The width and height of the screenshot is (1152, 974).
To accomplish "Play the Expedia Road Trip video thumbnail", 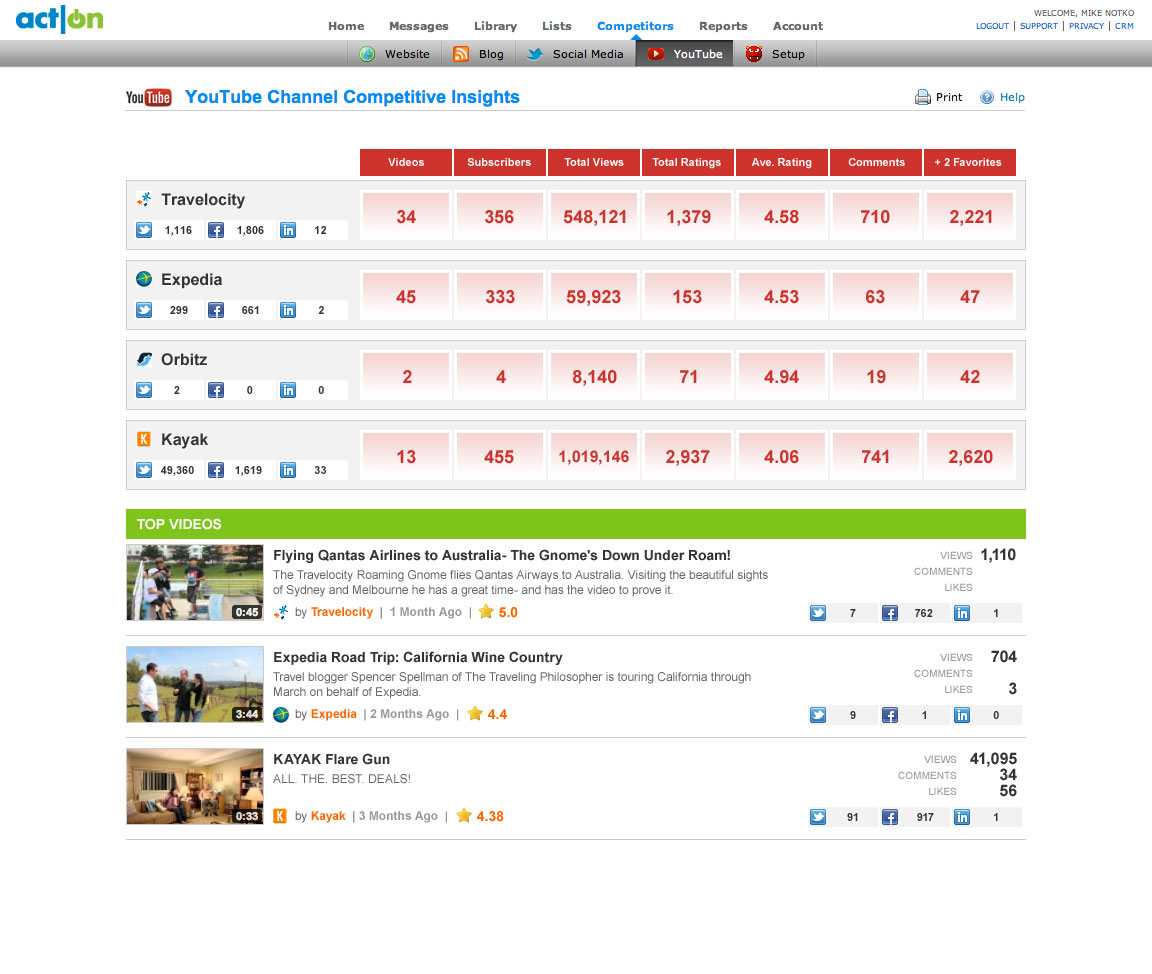I will [195, 685].
